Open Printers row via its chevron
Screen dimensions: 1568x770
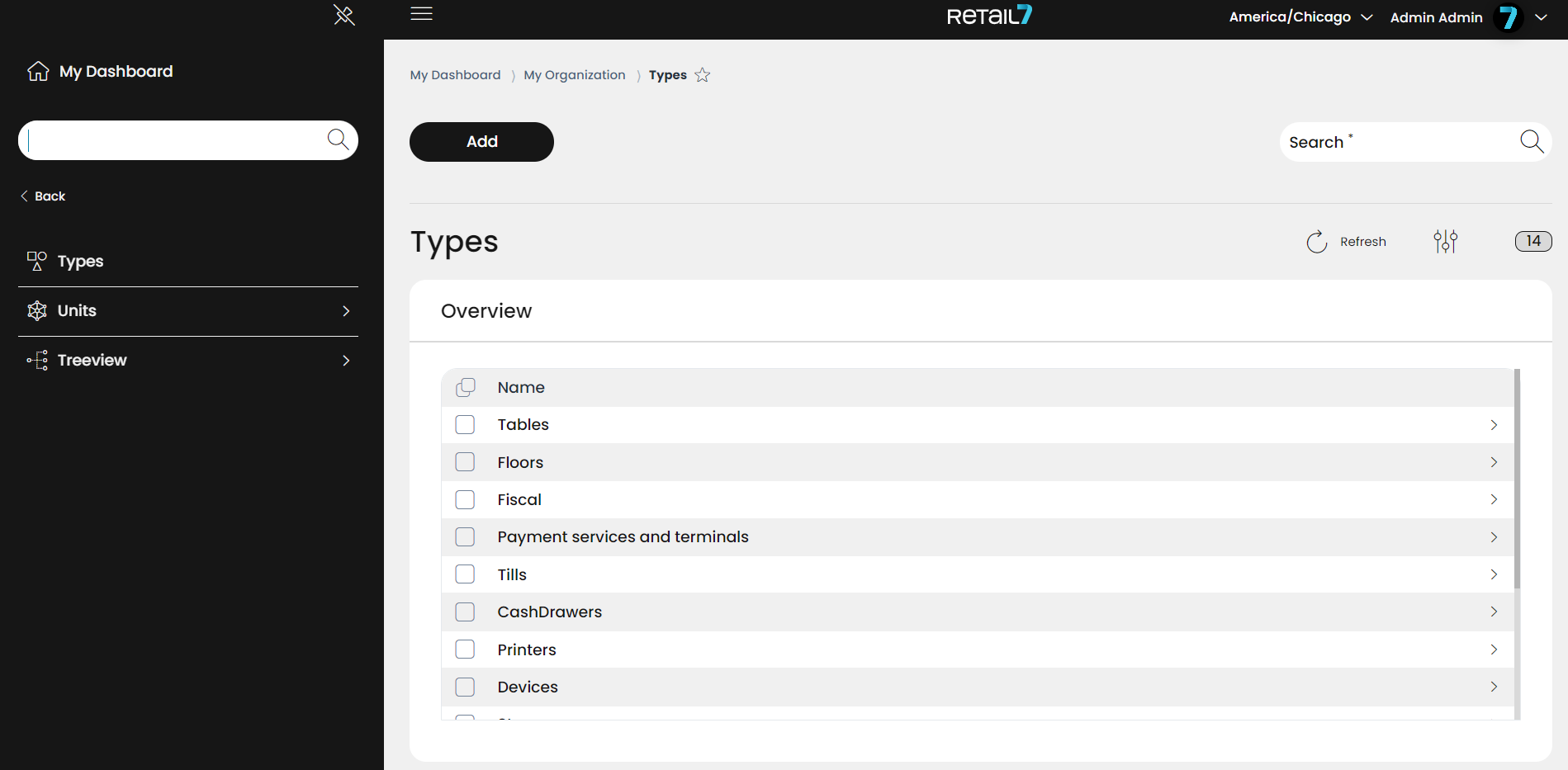(x=1494, y=650)
